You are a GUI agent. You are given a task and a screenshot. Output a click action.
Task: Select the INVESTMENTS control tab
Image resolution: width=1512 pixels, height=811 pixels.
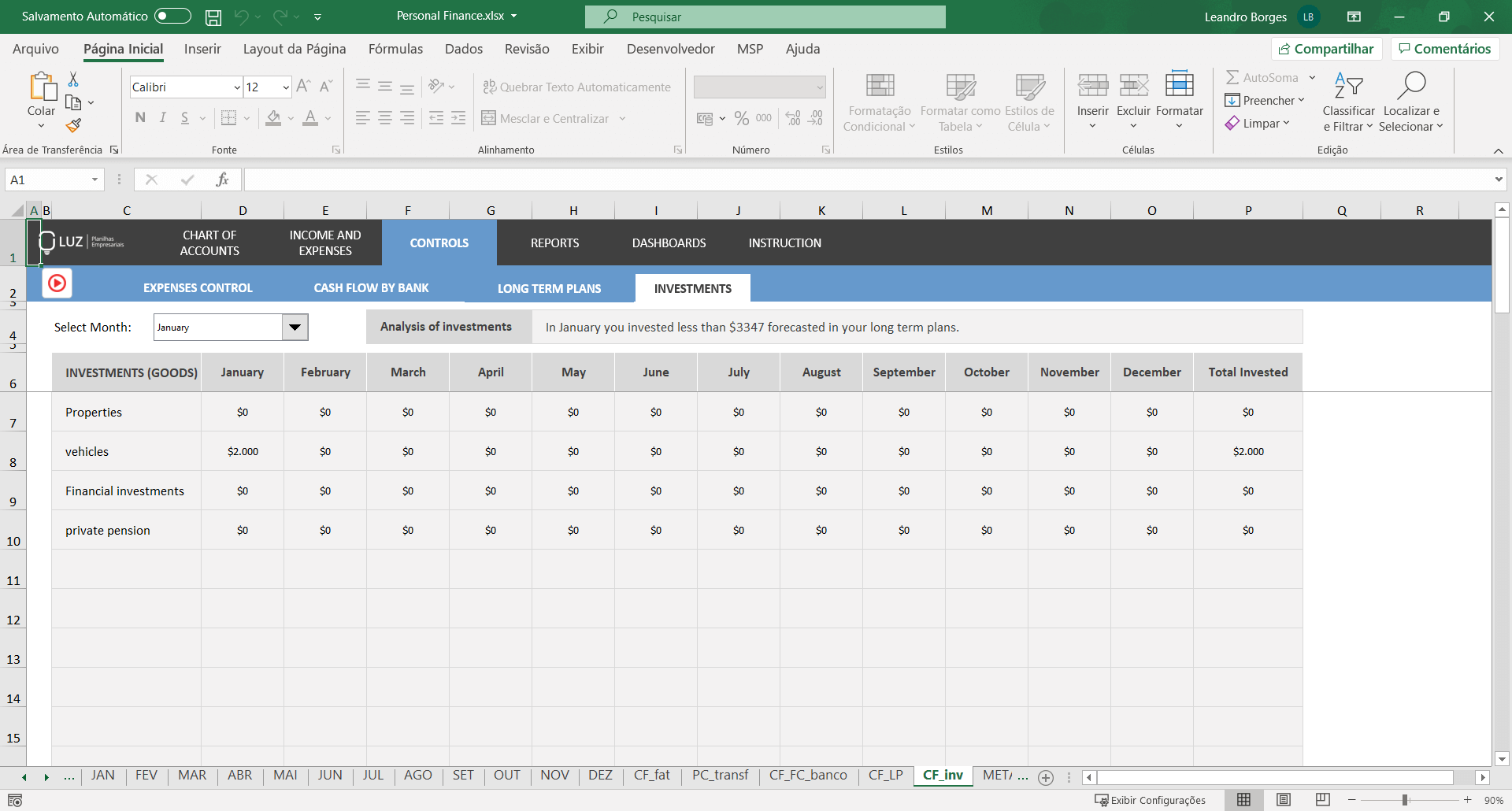692,288
